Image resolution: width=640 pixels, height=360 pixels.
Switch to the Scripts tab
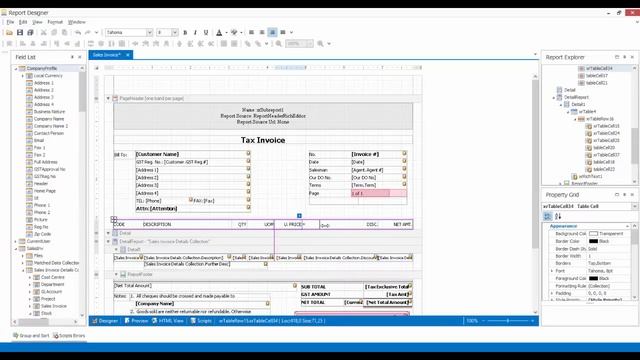(x=201, y=321)
